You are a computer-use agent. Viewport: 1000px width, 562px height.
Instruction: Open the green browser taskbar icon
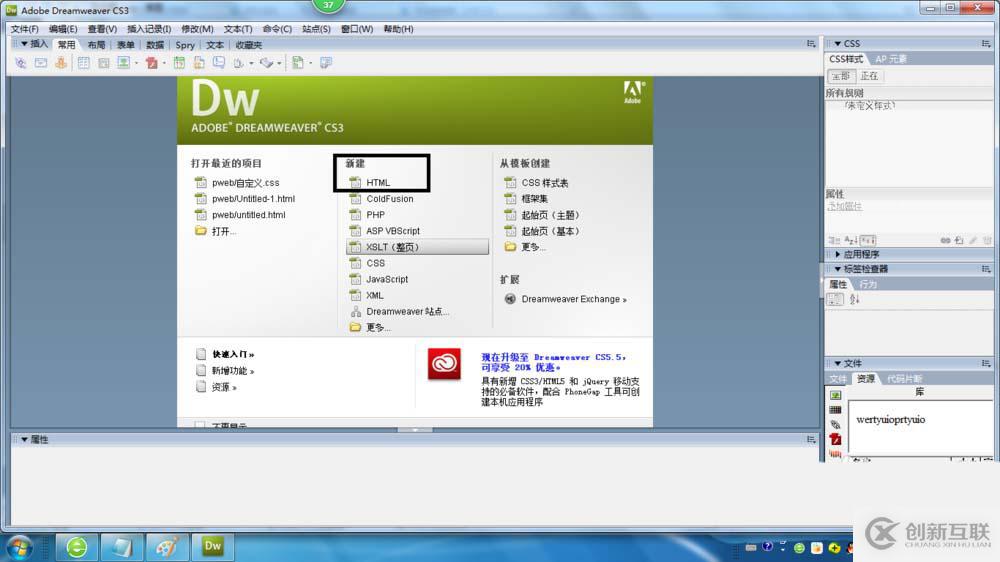point(77,547)
